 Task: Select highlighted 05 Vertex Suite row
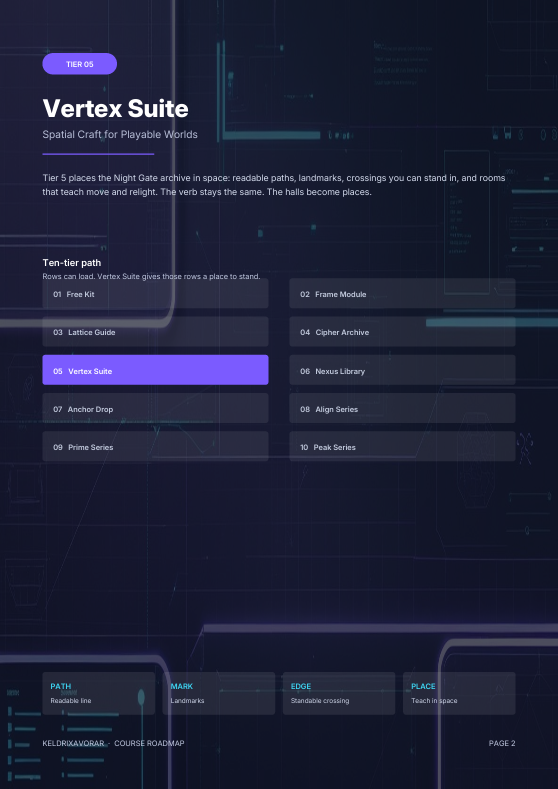(155, 370)
